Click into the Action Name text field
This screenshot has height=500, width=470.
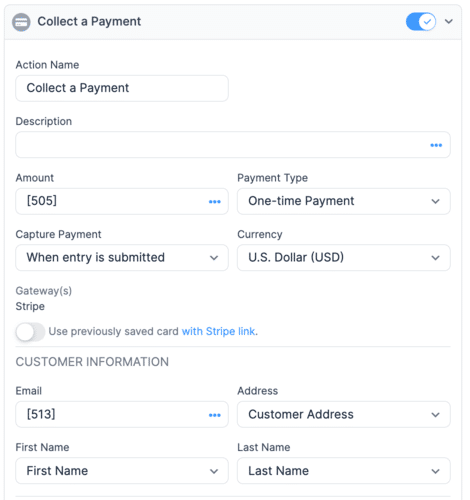click(x=122, y=88)
